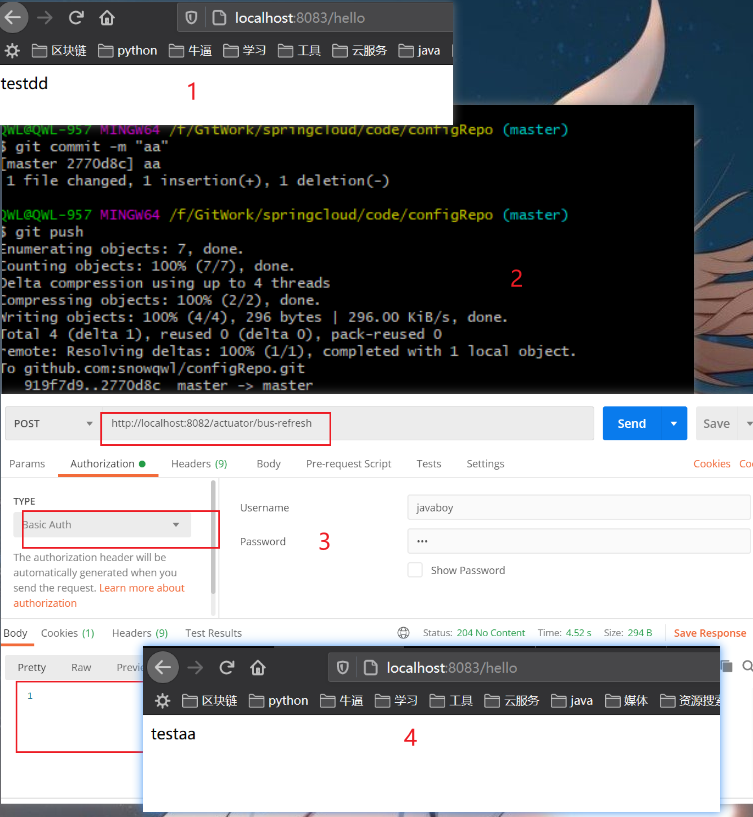753x817 pixels.
Task: Reload the bottom browser page
Action: pyautogui.click(x=227, y=667)
